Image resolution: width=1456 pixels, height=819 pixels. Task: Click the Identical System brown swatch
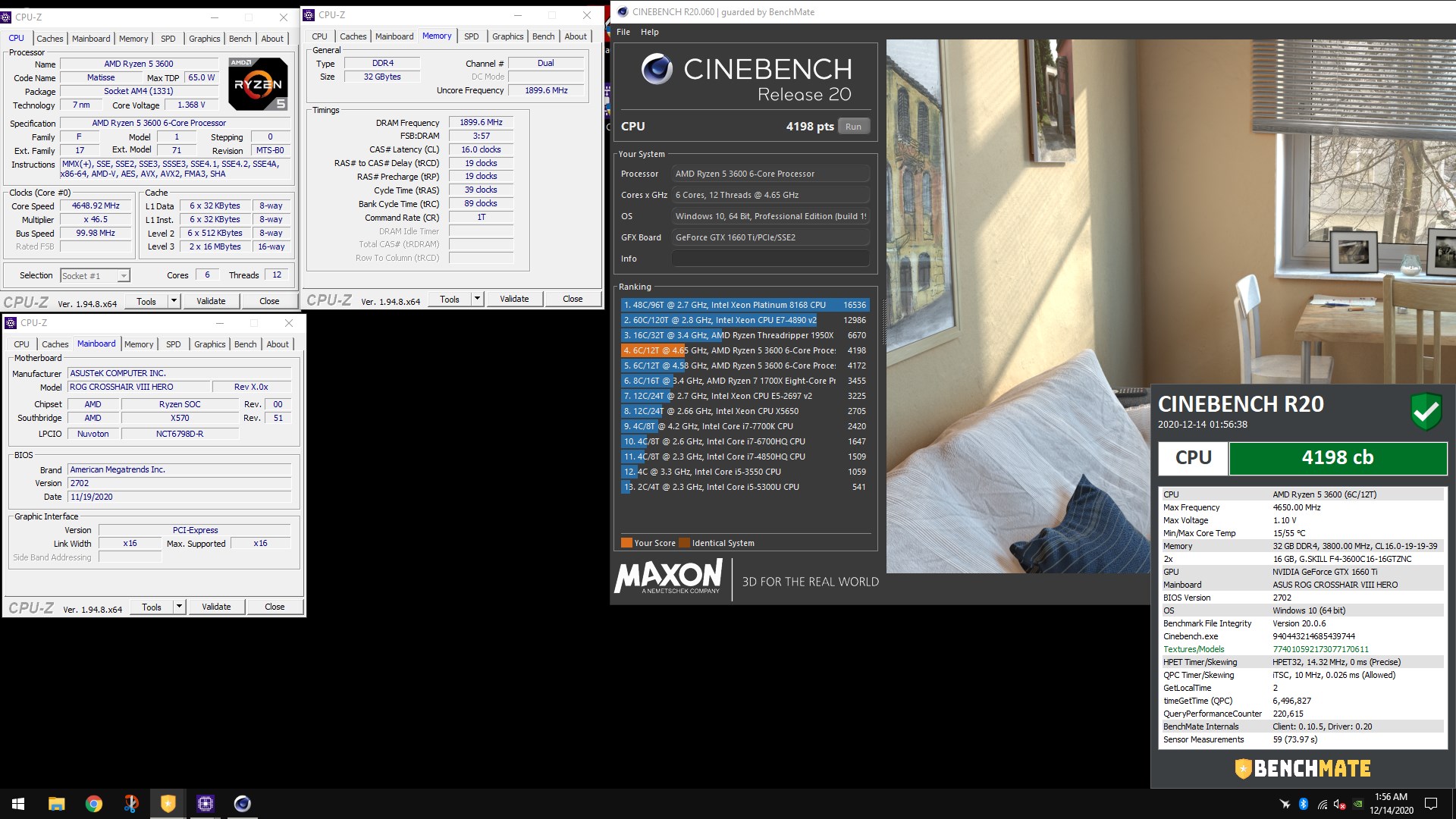685,543
